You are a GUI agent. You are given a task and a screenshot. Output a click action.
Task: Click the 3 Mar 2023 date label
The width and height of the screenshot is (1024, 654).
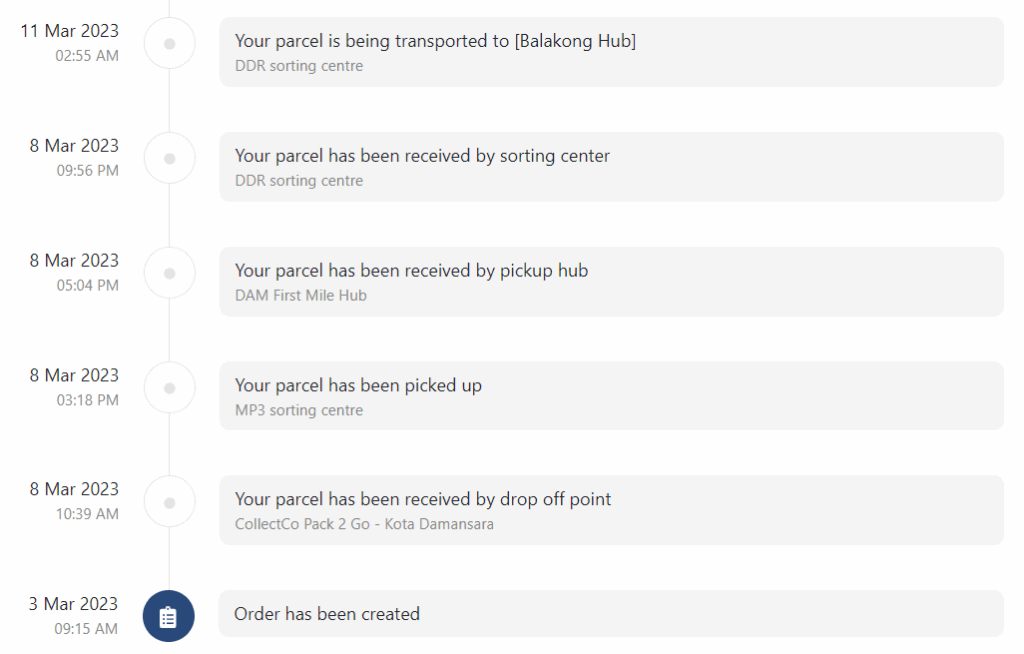[73, 604]
